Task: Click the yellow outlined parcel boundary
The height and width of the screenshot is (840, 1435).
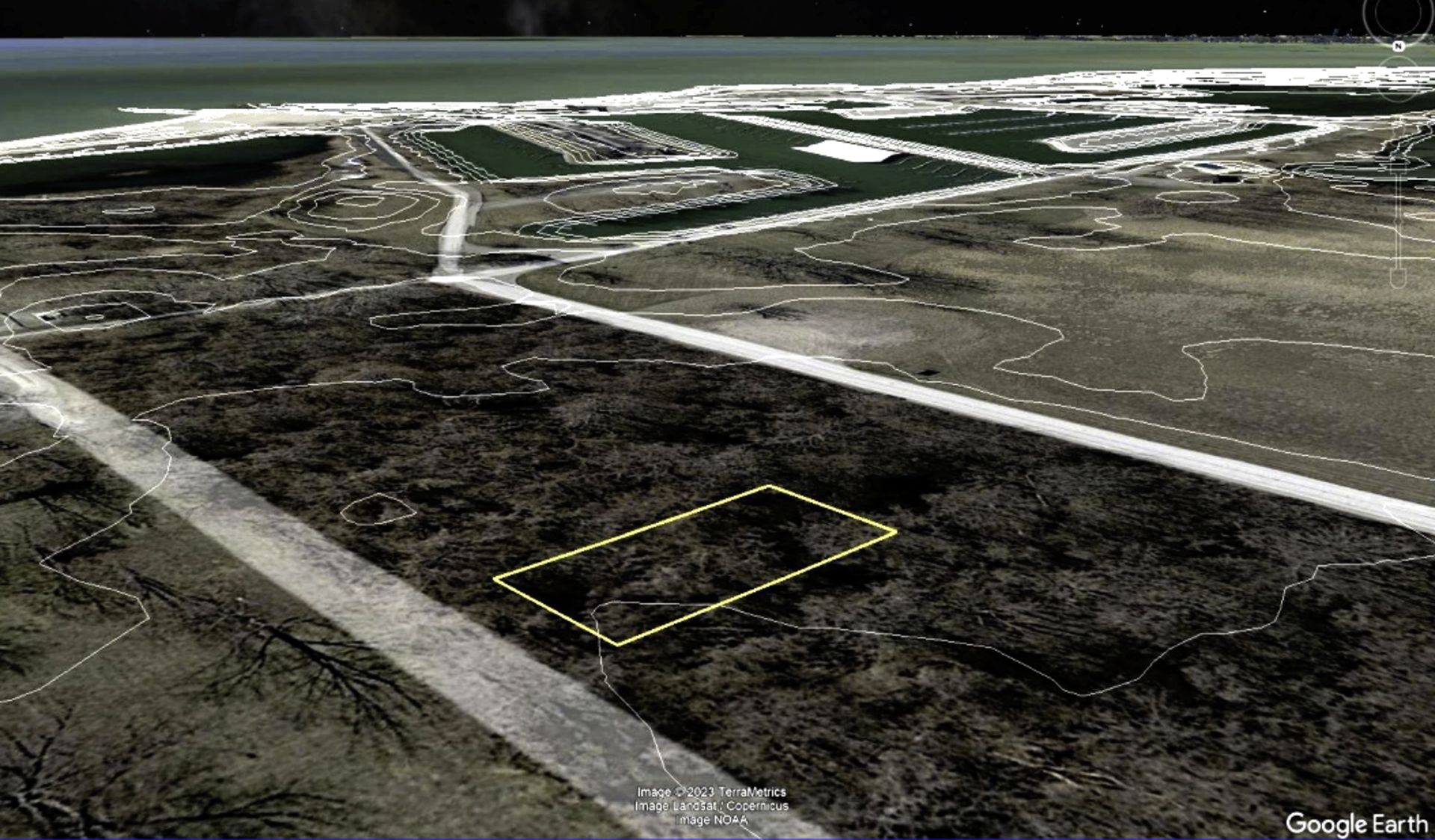Action: click(695, 566)
